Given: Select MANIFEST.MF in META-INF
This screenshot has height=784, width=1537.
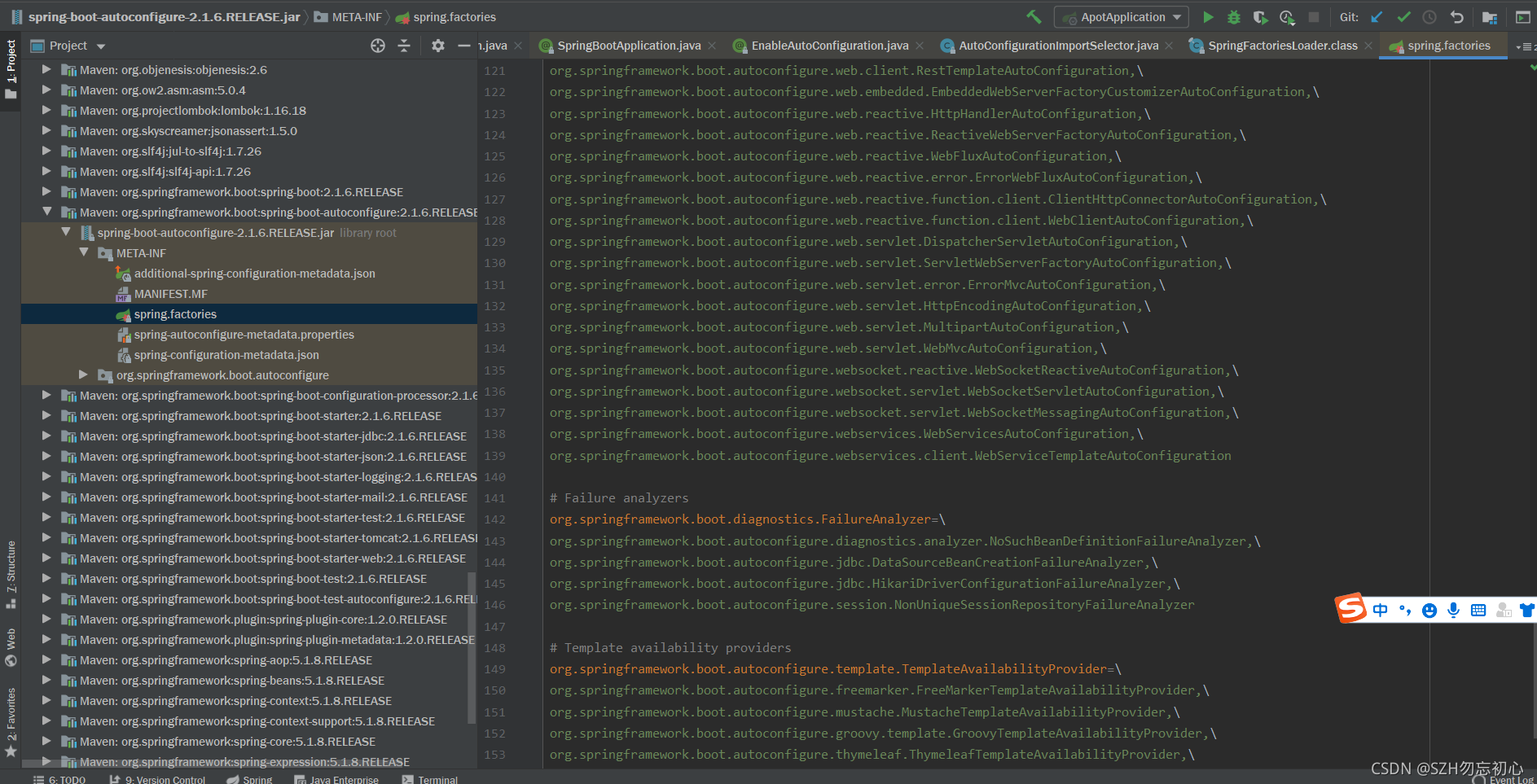Looking at the screenshot, I should (x=171, y=293).
